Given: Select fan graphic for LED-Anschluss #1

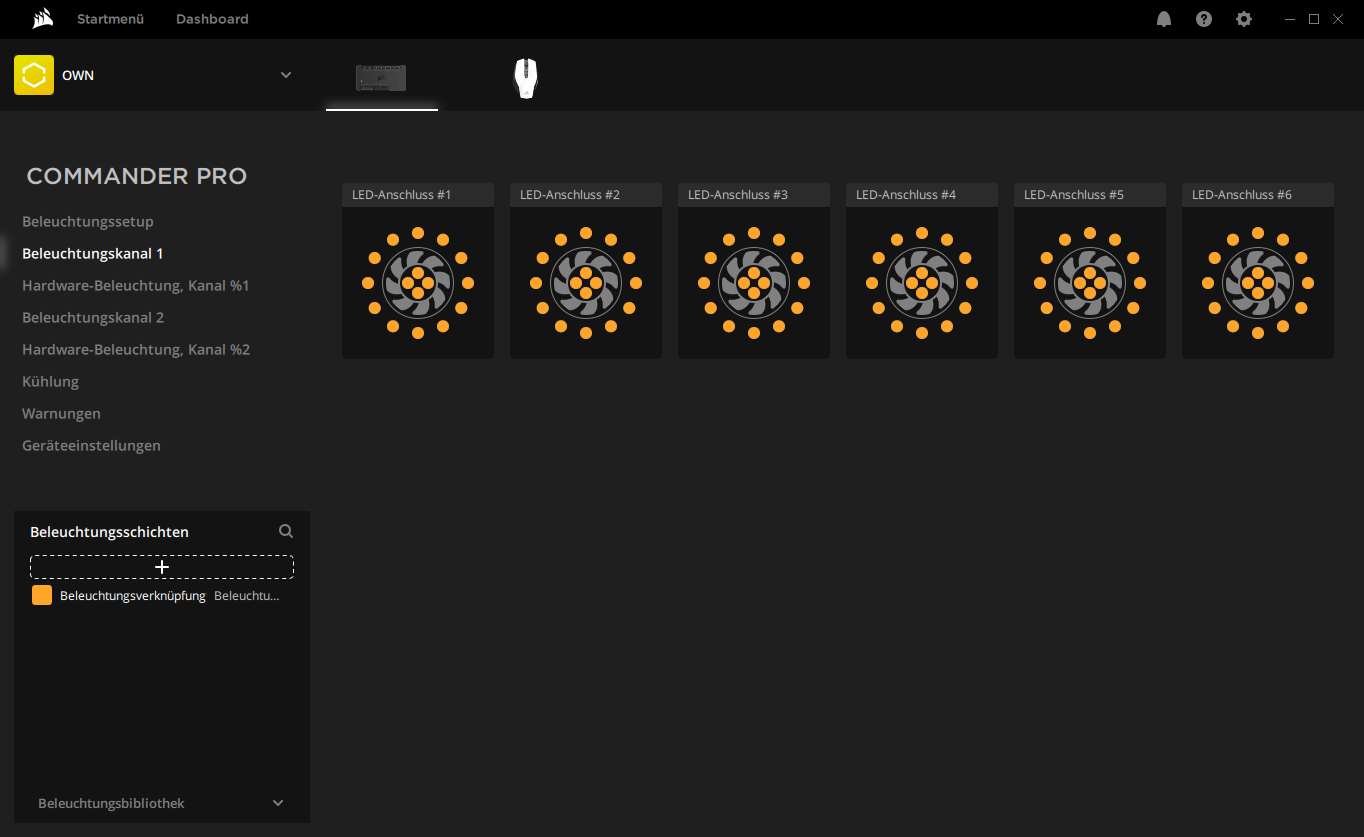Looking at the screenshot, I should coord(418,283).
